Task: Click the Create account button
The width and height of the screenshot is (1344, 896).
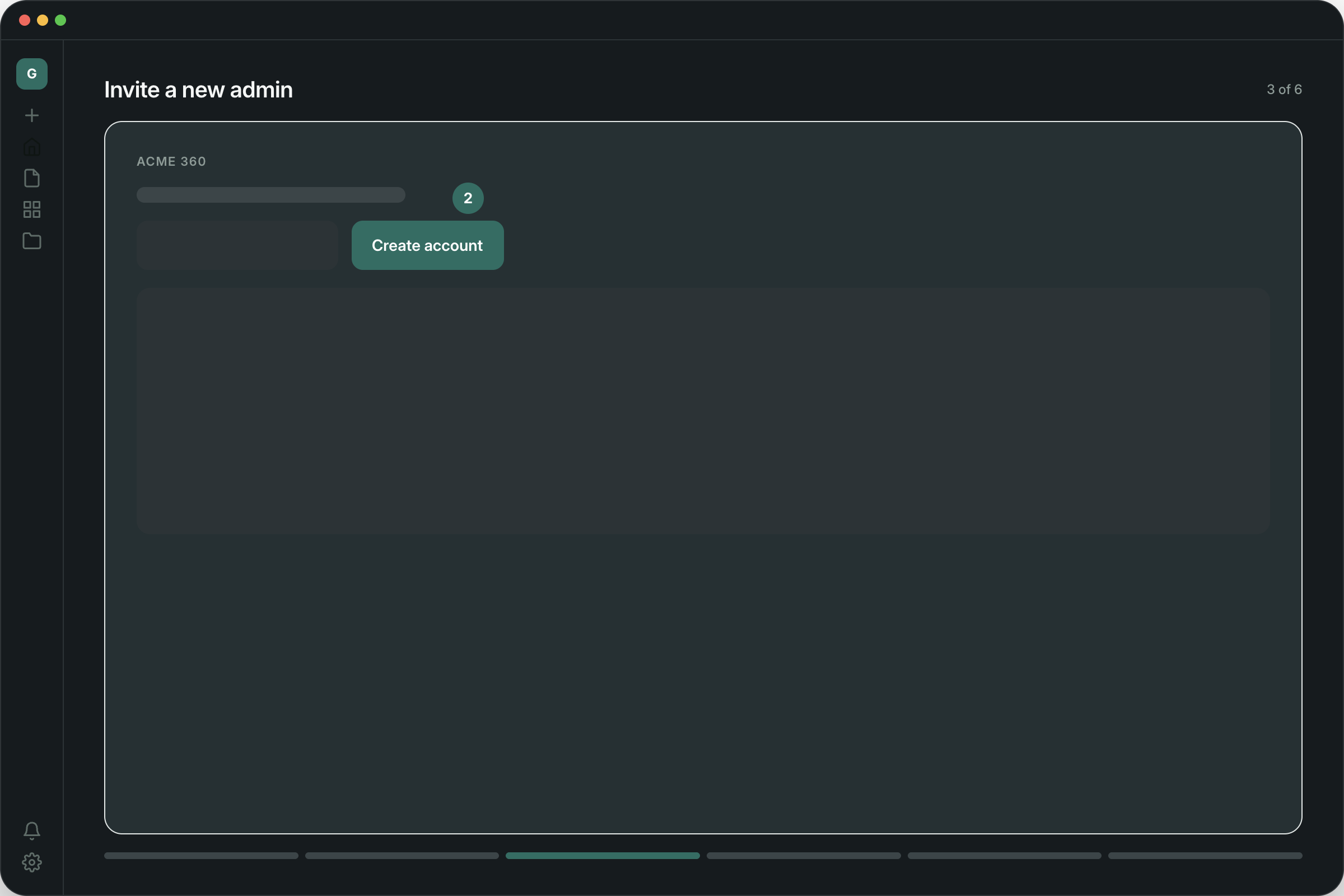Action: (x=427, y=245)
